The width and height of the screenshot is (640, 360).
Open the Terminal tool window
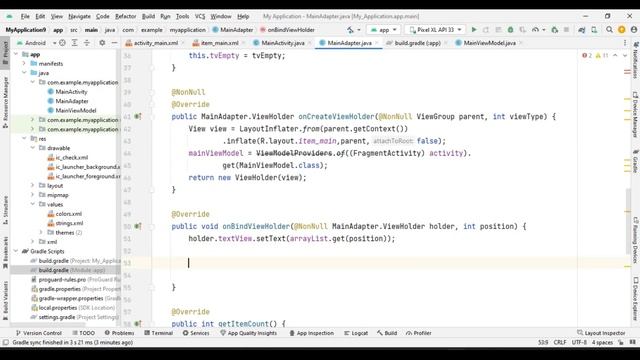click(x=159, y=333)
